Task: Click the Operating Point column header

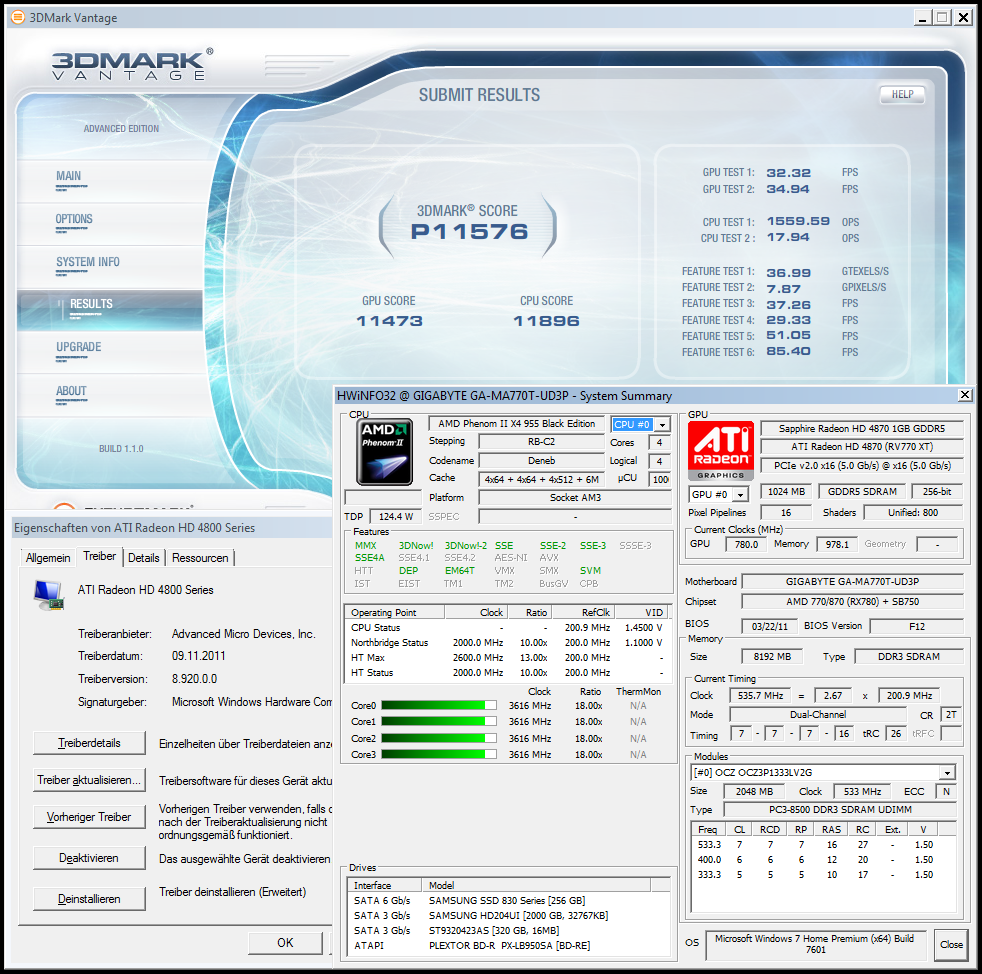Action: pyautogui.click(x=395, y=613)
